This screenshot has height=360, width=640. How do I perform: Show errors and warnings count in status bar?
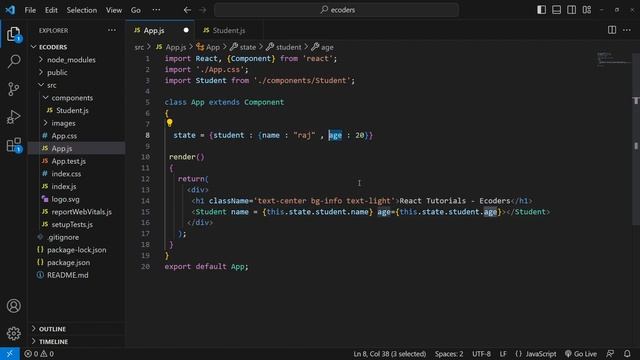[x=39, y=354]
